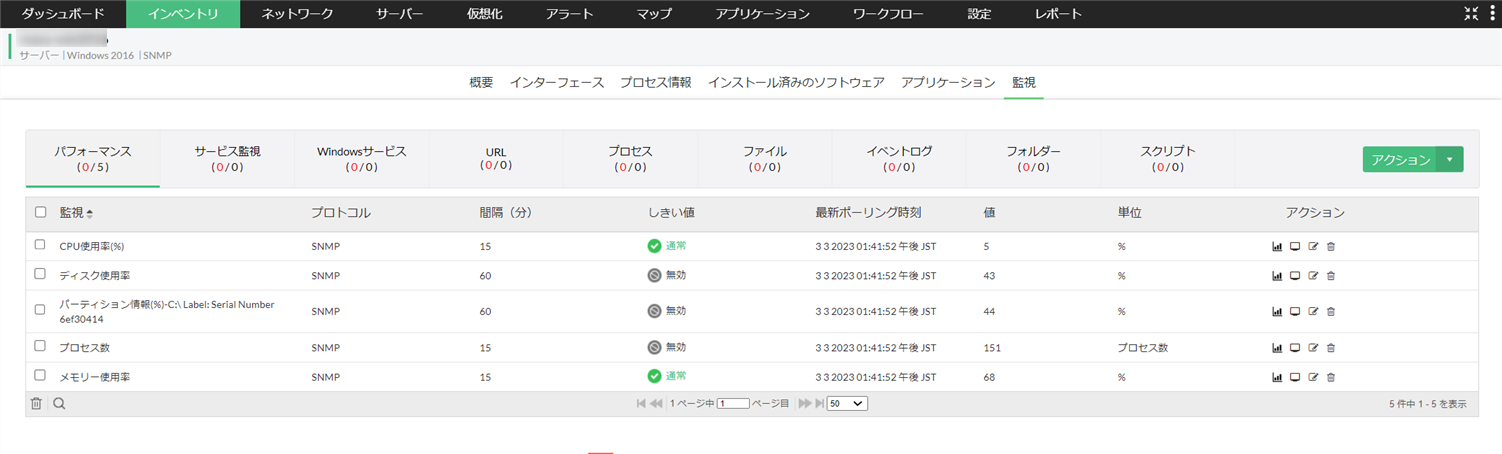This screenshot has height=454, width=1502.
Task: Delete the メモリー使用率 monitor via trash icon
Action: (x=1331, y=377)
